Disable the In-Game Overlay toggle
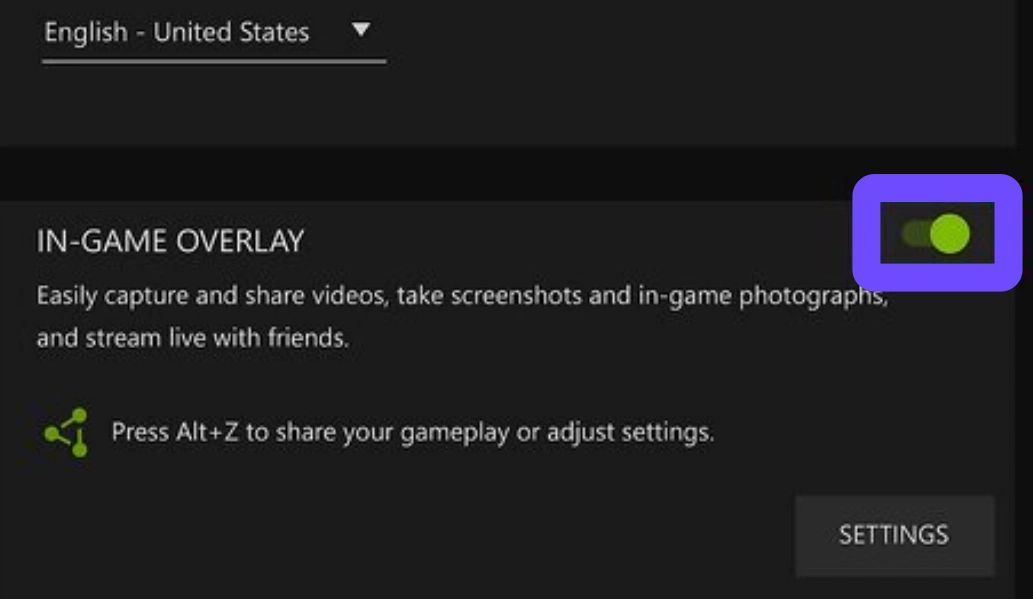Screen dimensions: 1033x599 tap(936, 235)
